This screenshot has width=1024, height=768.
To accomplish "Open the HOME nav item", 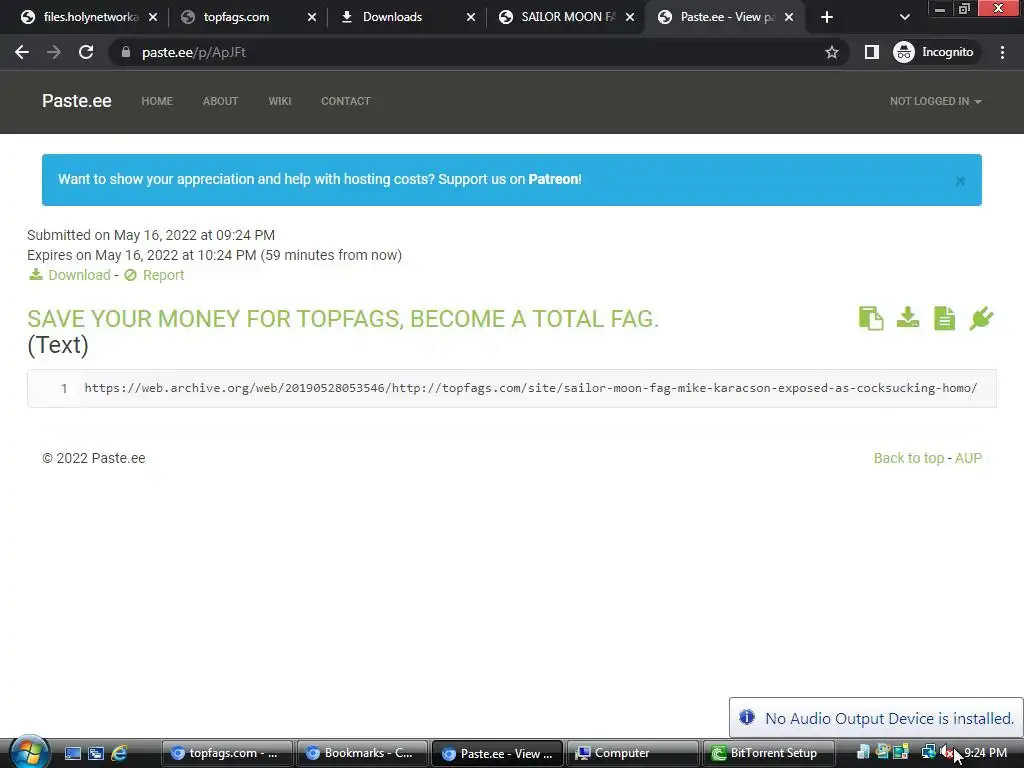I will click(x=157, y=101).
